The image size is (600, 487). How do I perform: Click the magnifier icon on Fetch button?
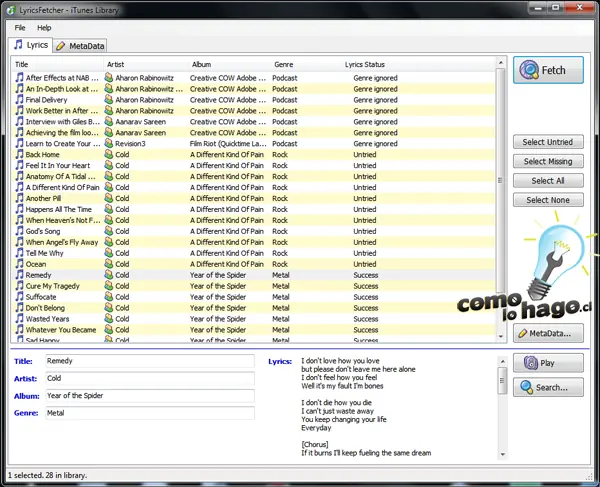tap(529, 70)
